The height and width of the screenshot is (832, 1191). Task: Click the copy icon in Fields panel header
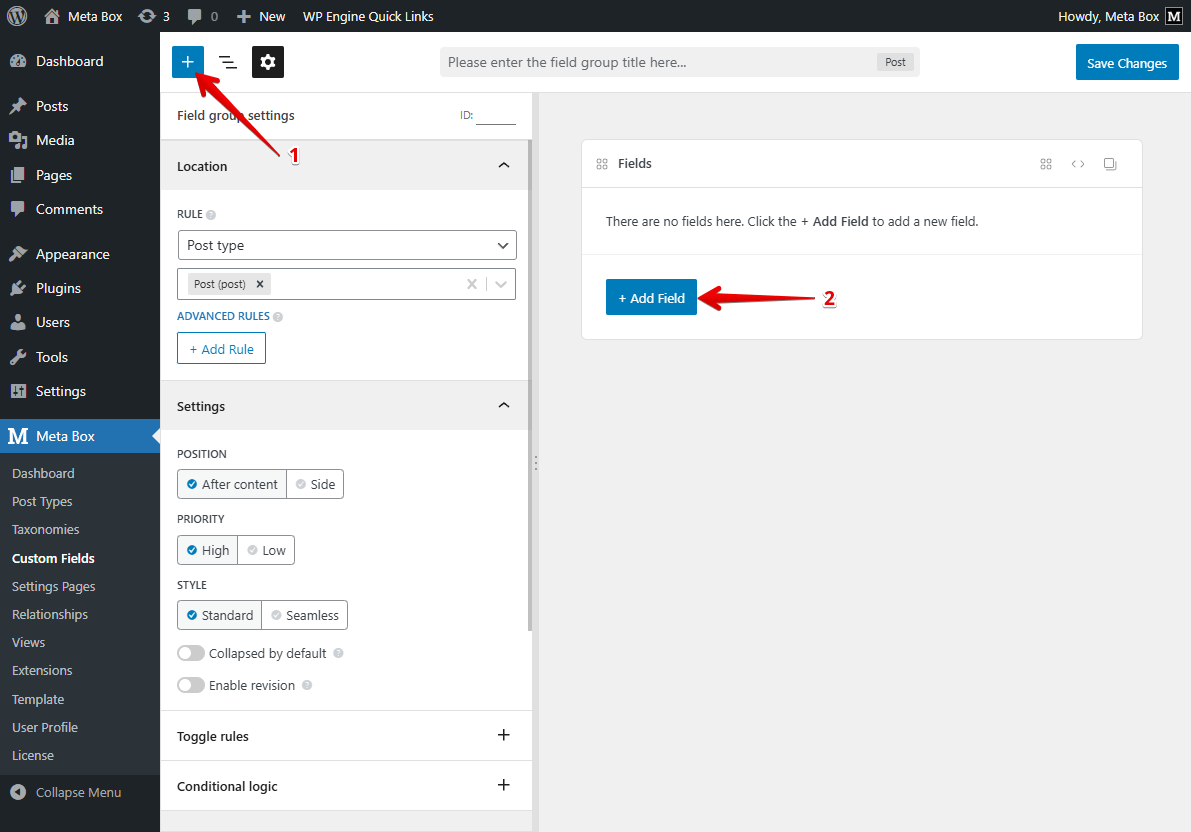[1110, 164]
